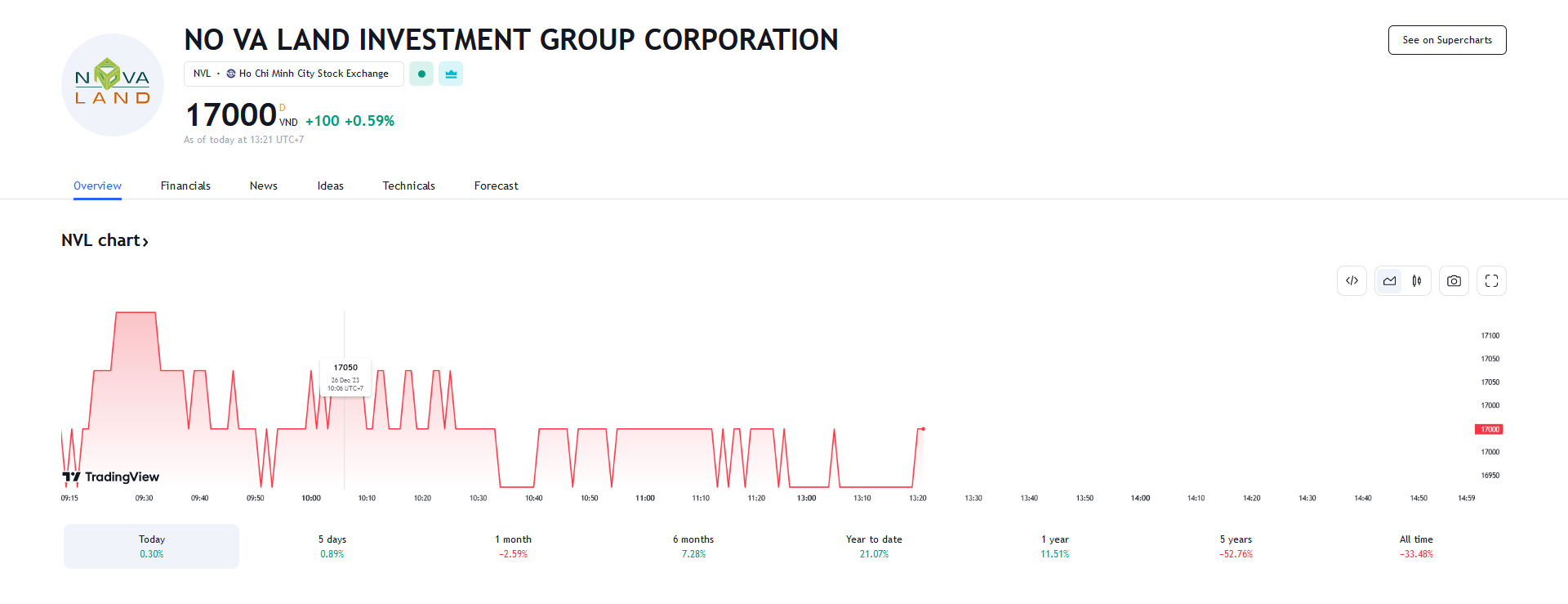Screen dimensions: 1568x604
Task: Switch to the Forecast tab
Action: click(496, 186)
